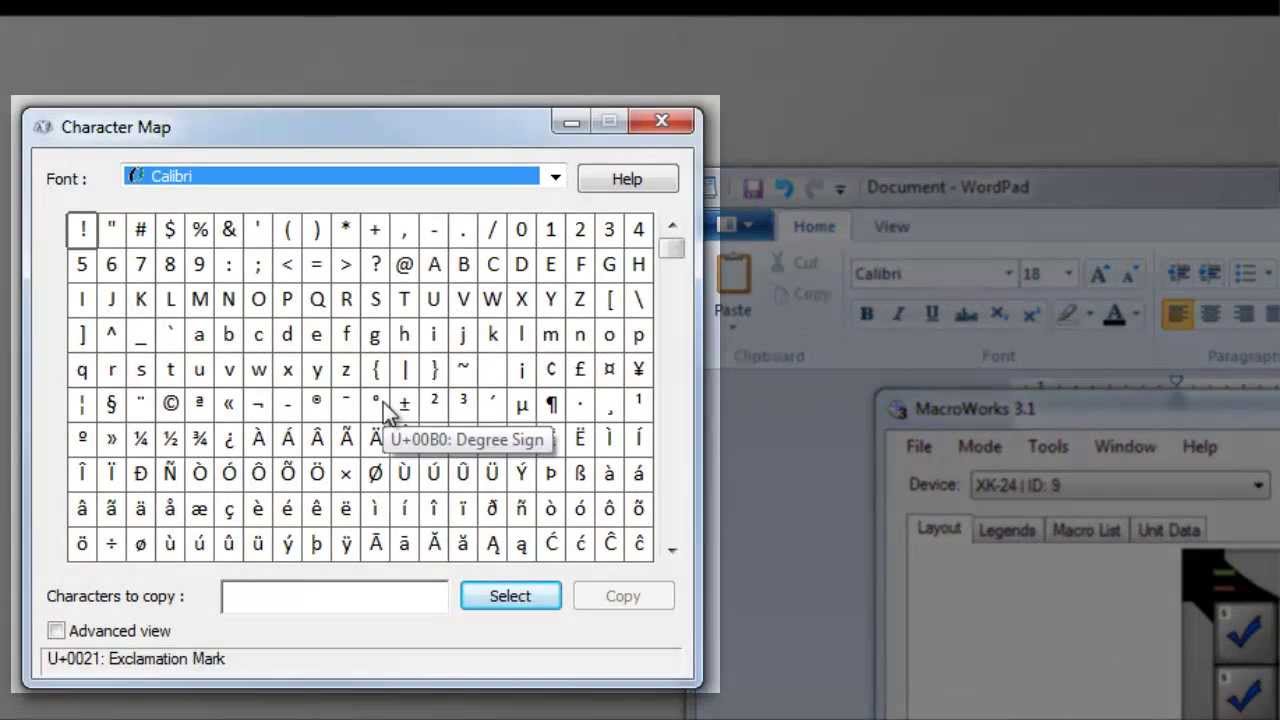Click character grid scroll down arrow
Screen dimensions: 1280x720
click(x=672, y=550)
